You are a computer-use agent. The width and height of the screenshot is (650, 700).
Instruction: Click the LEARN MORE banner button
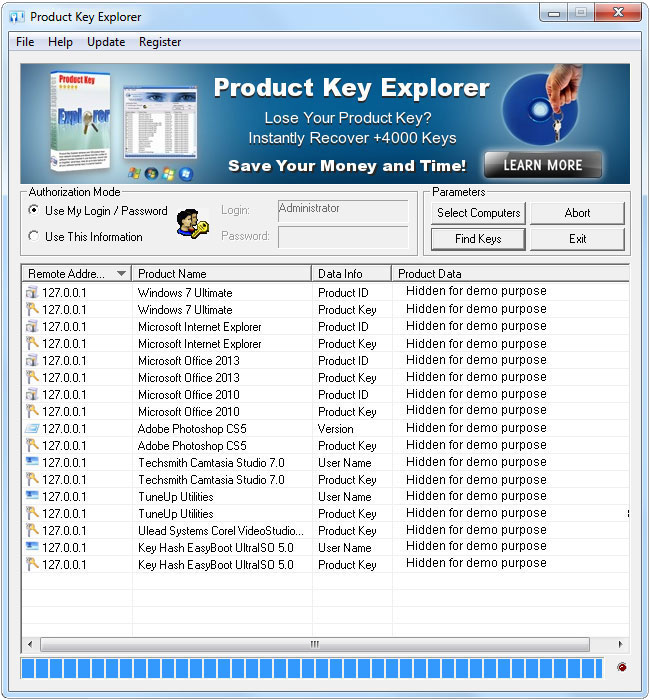click(x=543, y=165)
